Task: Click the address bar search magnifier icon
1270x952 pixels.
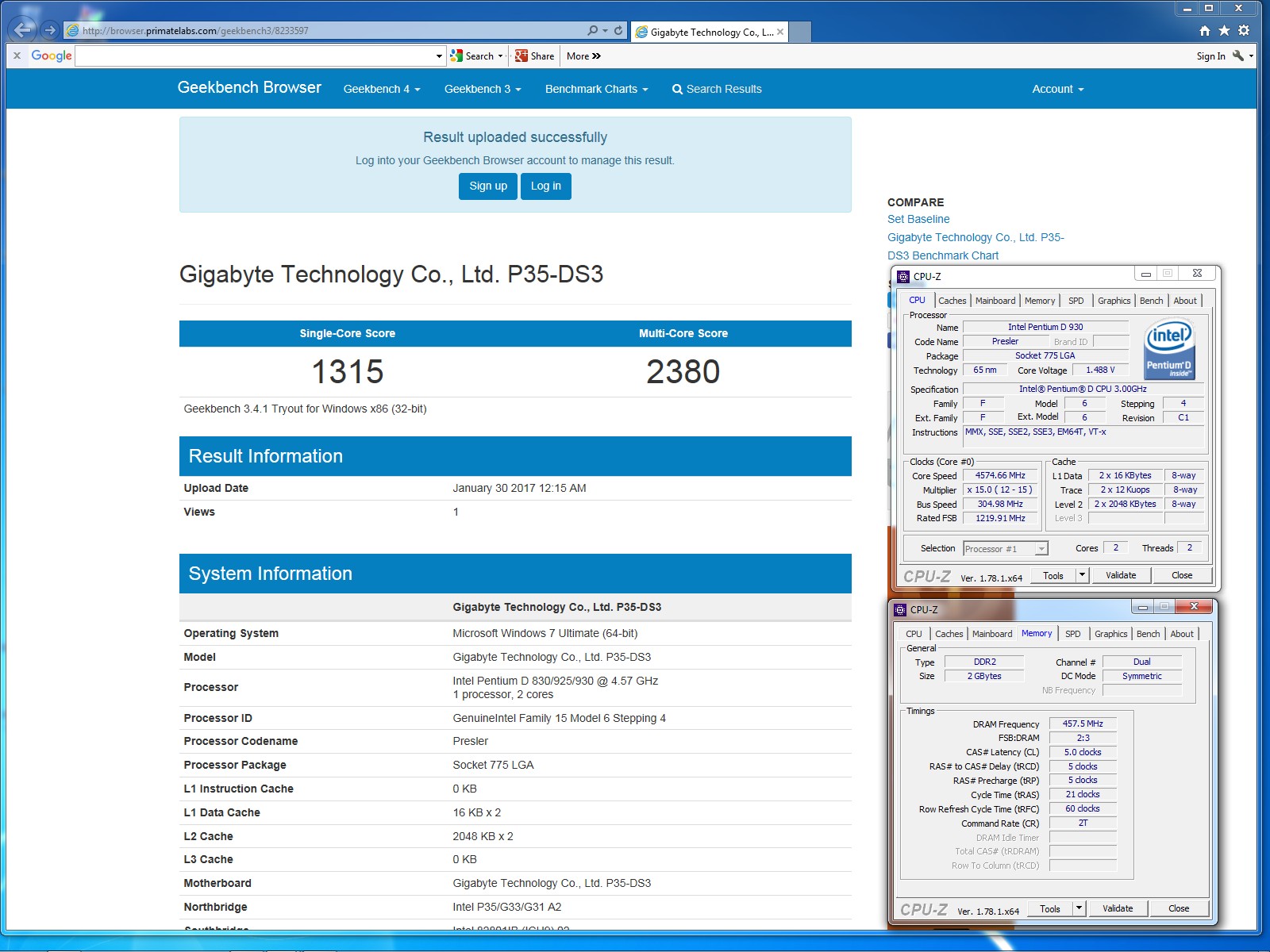Action: [x=592, y=30]
